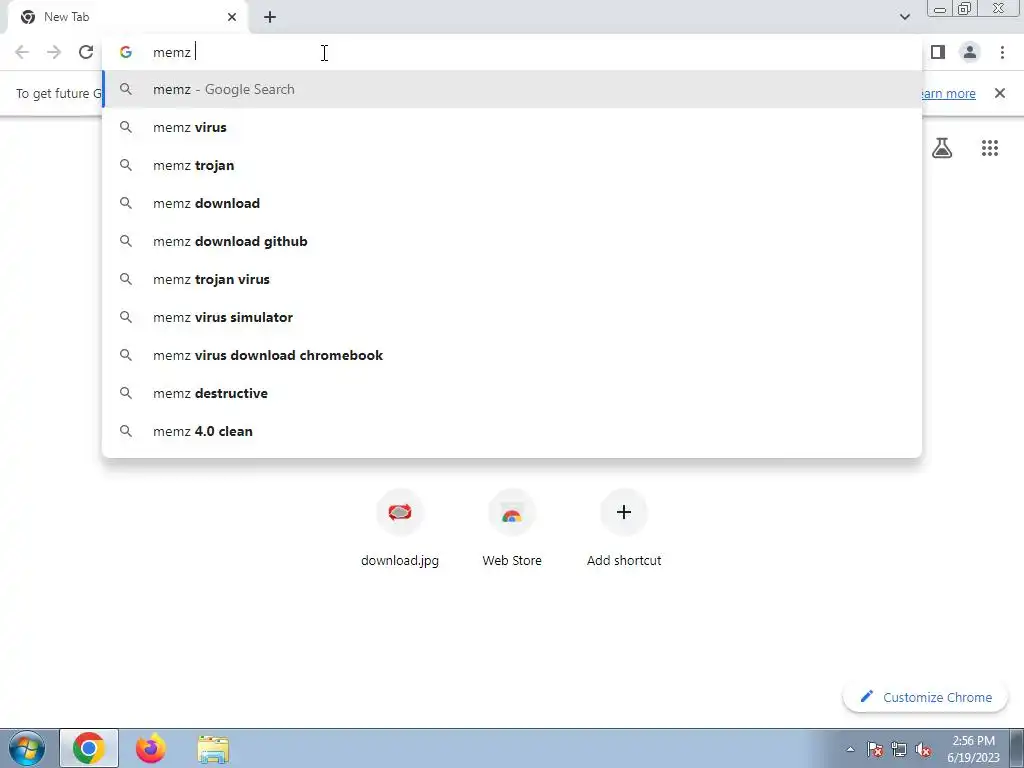Image resolution: width=1024 pixels, height=768 pixels.
Task: Click the address bar containing memz
Action: pyautogui.click(x=511, y=52)
